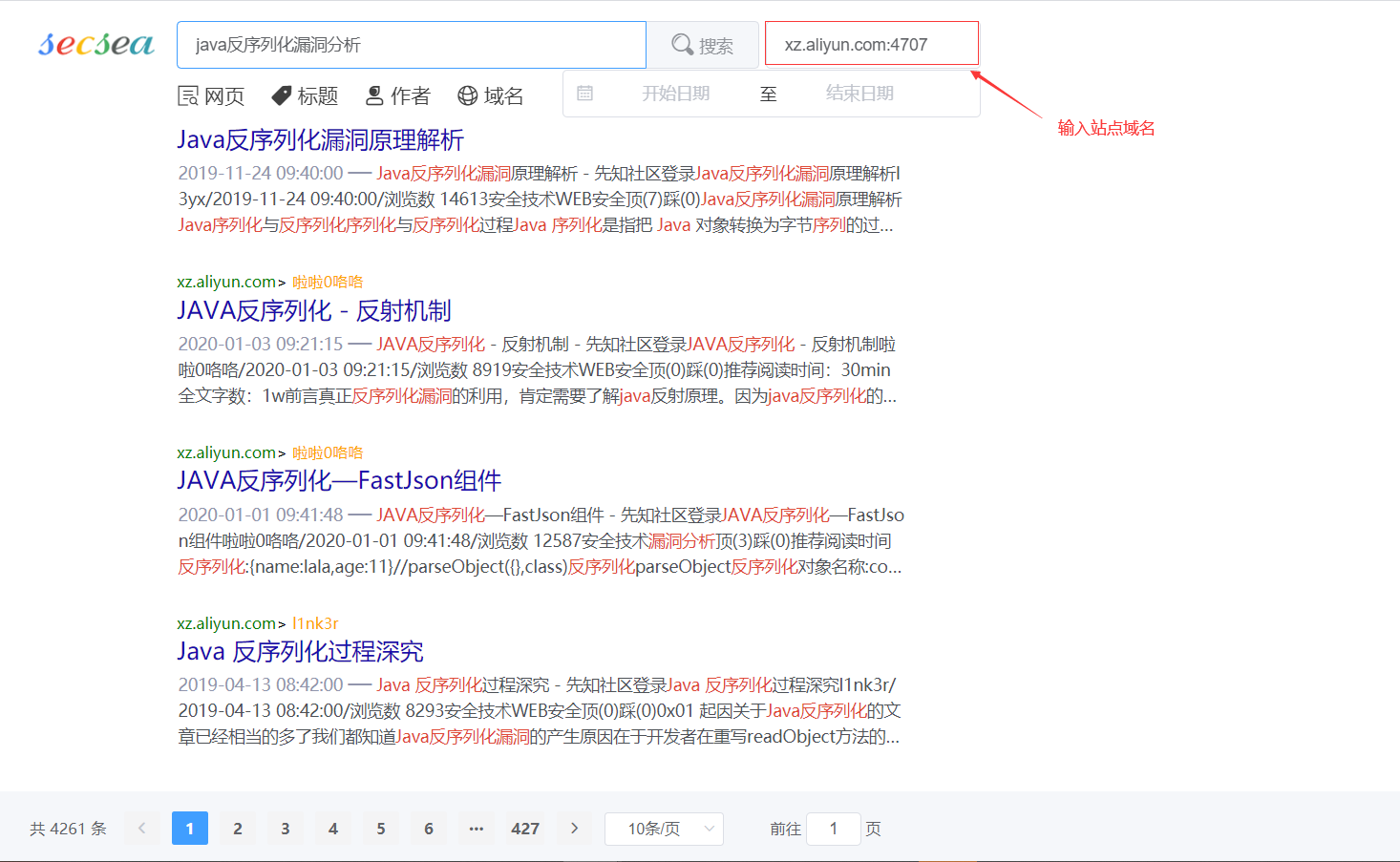Select the 域名 search filter

(x=491, y=95)
